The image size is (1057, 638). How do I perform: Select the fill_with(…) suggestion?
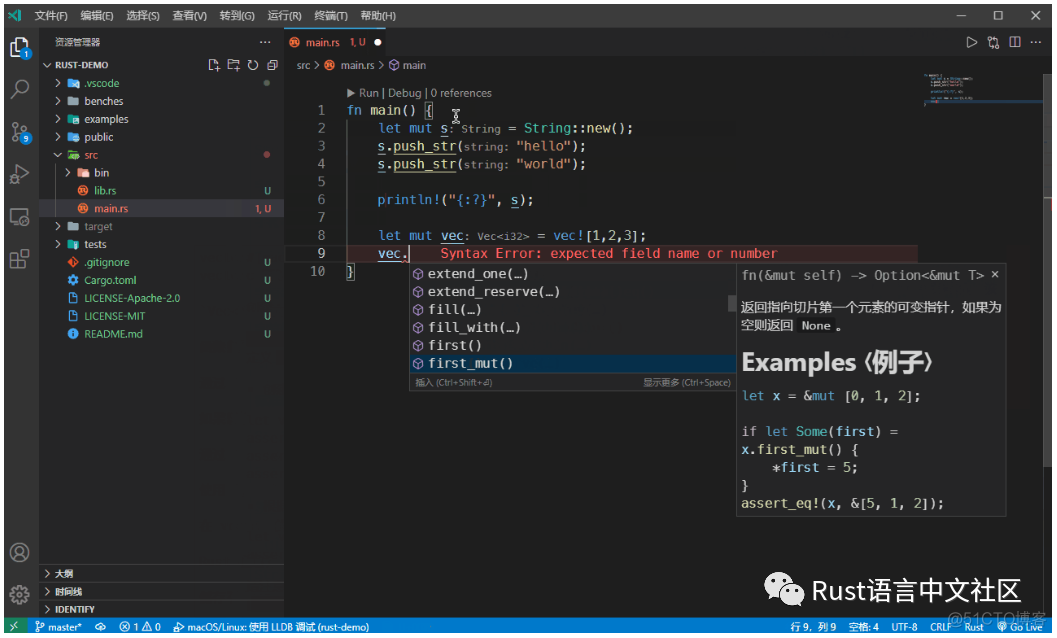[572, 328]
